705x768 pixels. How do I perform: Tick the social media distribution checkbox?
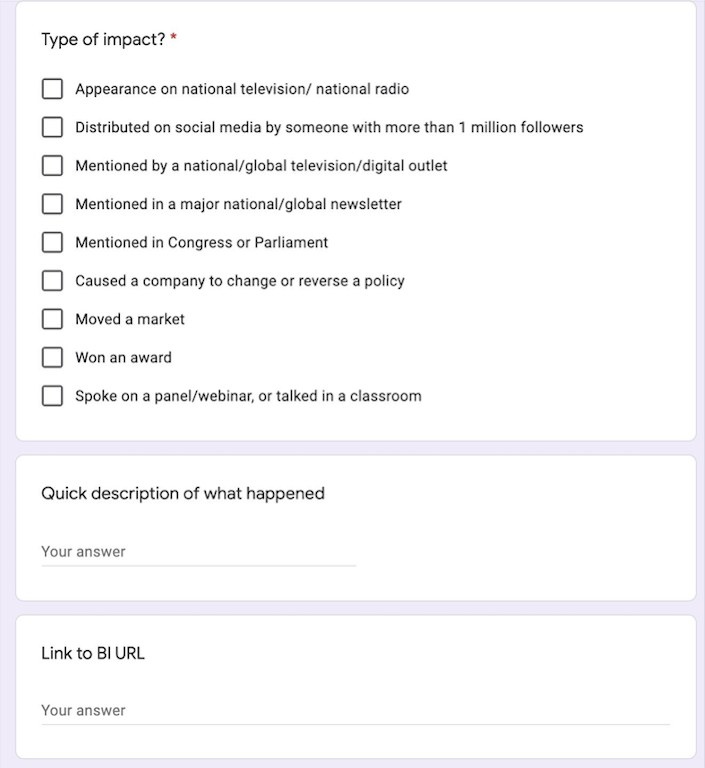(52, 127)
